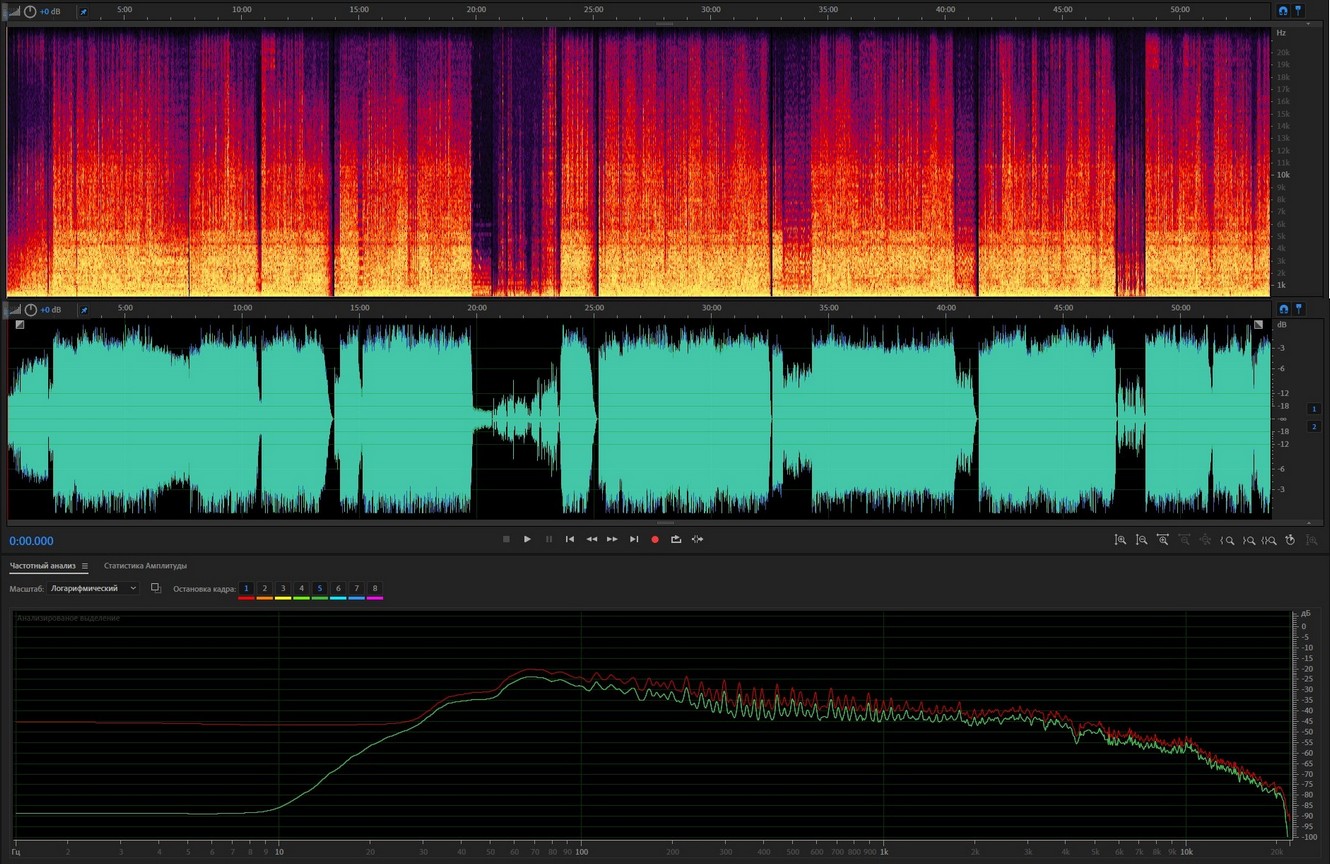The height and width of the screenshot is (864, 1330).
Task: Click the Stop playback button
Action: click(506, 539)
